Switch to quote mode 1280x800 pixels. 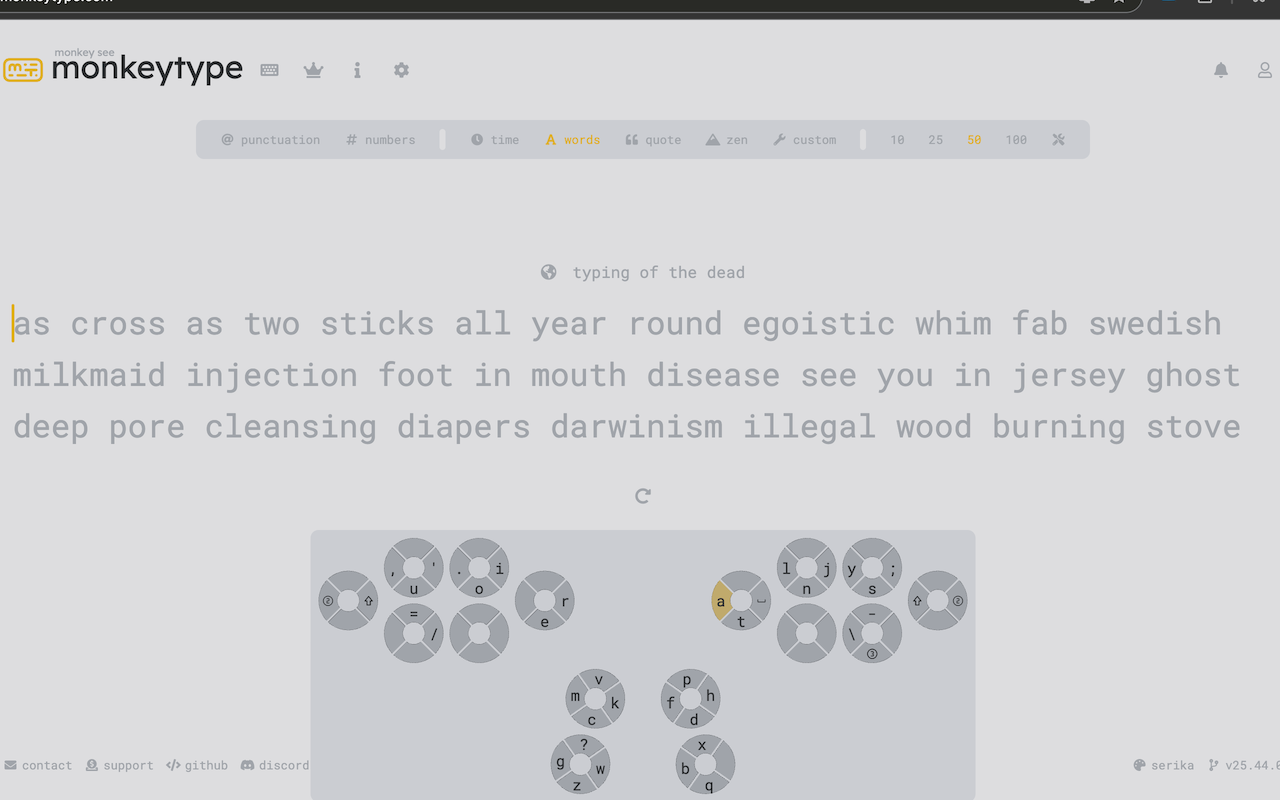tap(653, 140)
